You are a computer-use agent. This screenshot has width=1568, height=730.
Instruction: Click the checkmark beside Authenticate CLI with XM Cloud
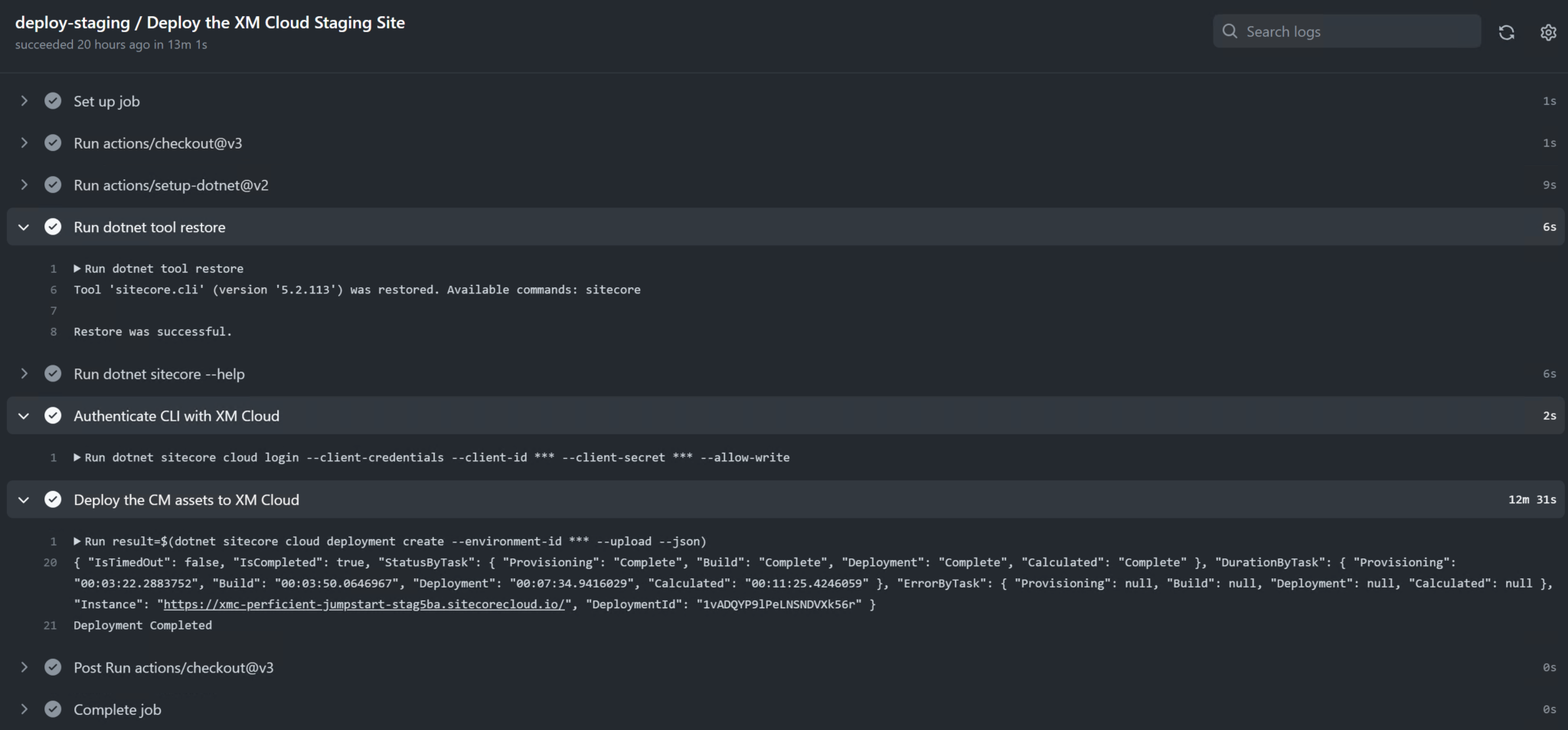(x=53, y=415)
